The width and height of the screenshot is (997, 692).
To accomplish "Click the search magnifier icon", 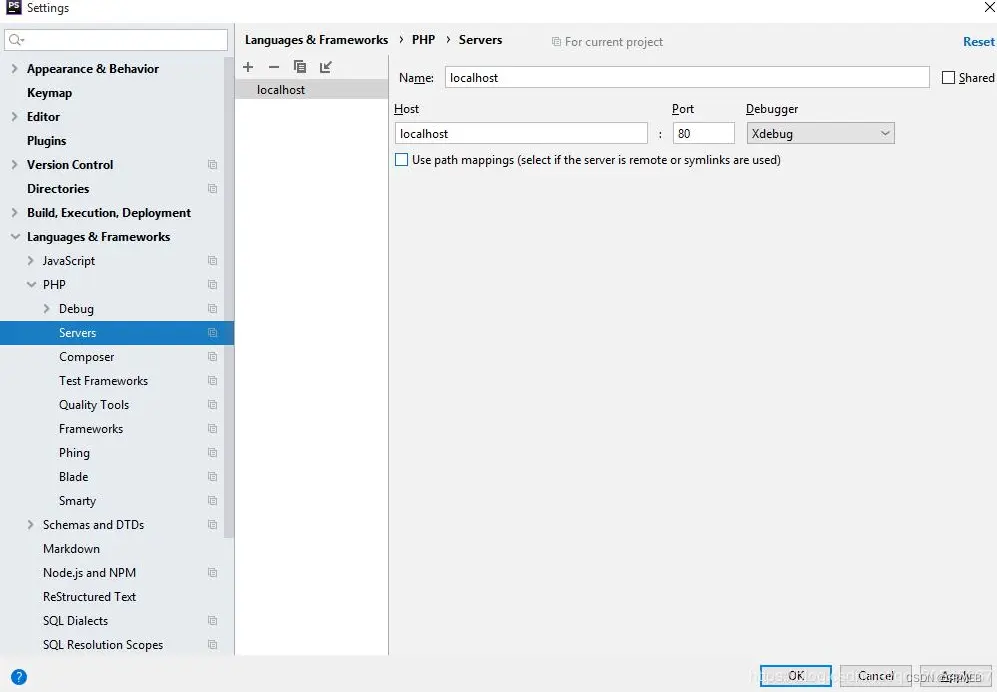I will point(16,40).
